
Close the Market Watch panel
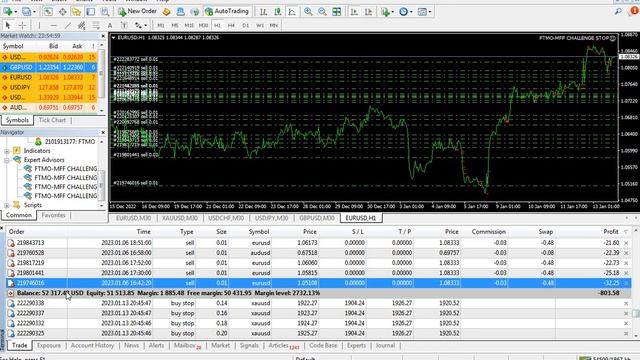(102, 36)
